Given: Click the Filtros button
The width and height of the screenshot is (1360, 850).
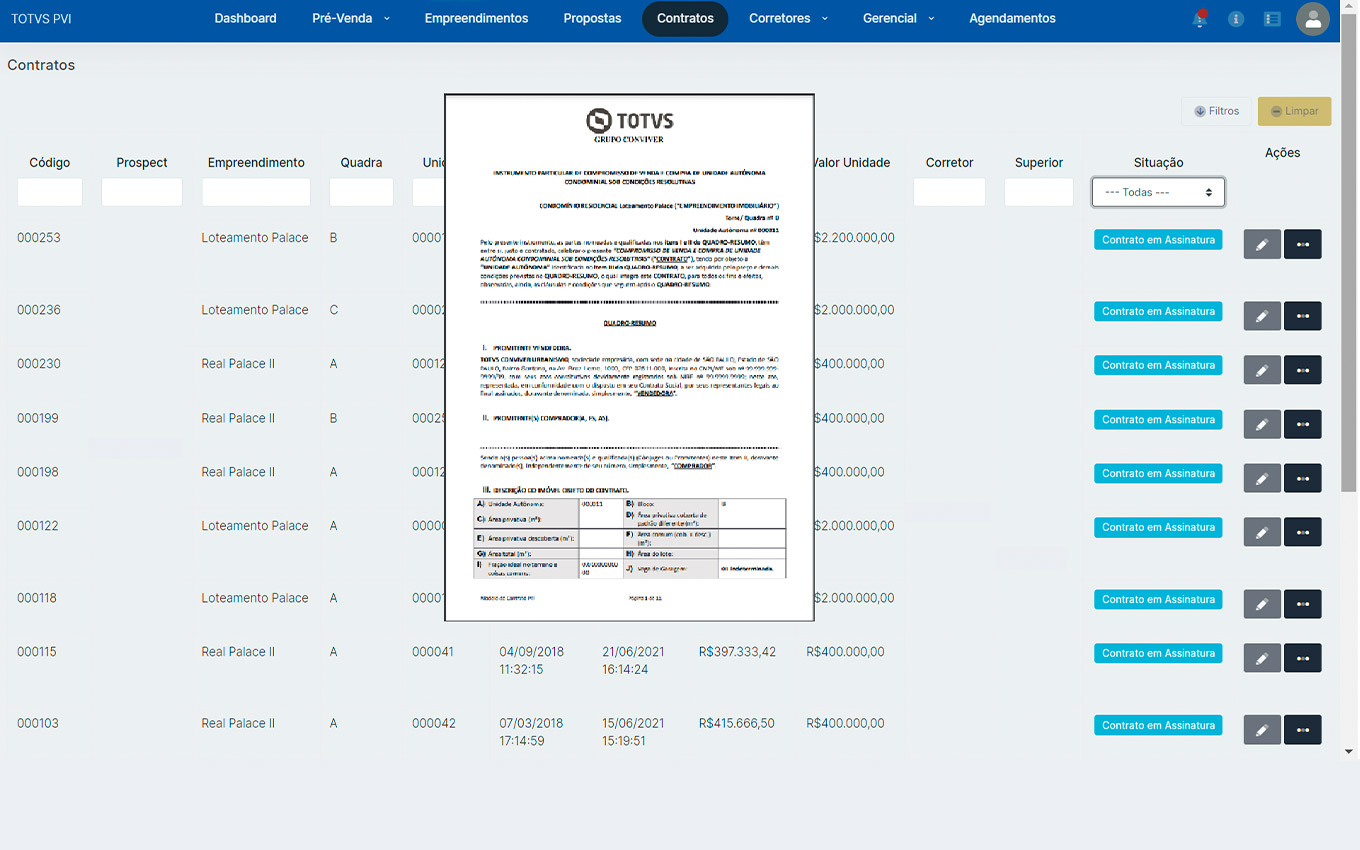Looking at the screenshot, I should pos(1216,111).
